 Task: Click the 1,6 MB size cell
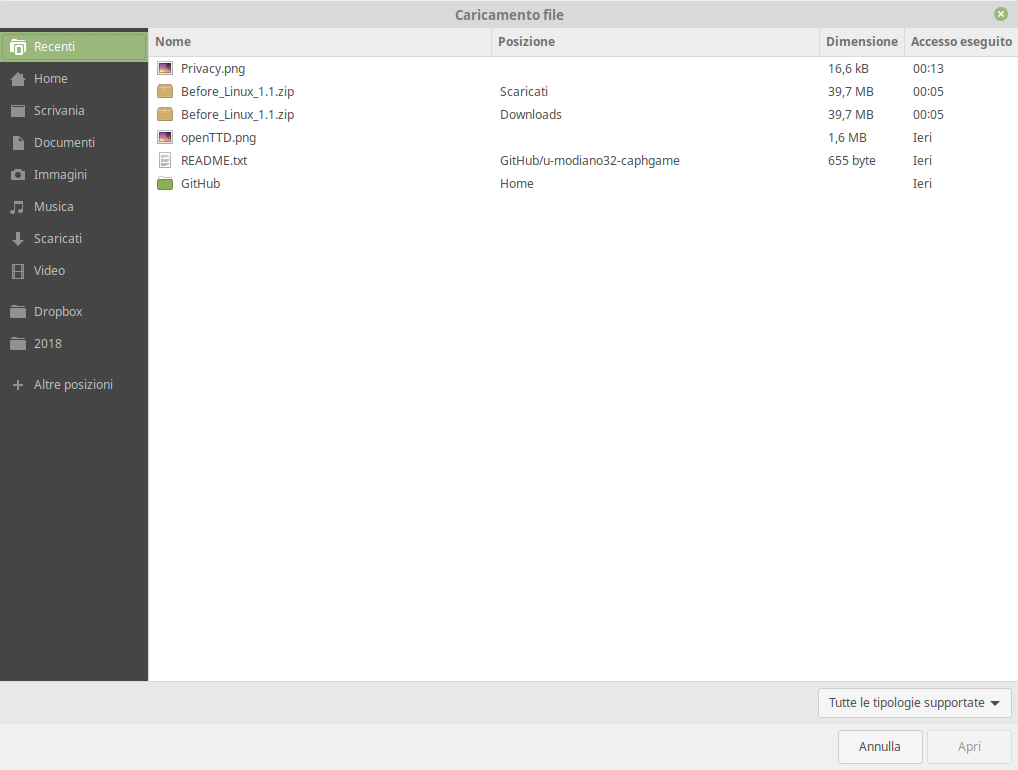[x=847, y=138]
